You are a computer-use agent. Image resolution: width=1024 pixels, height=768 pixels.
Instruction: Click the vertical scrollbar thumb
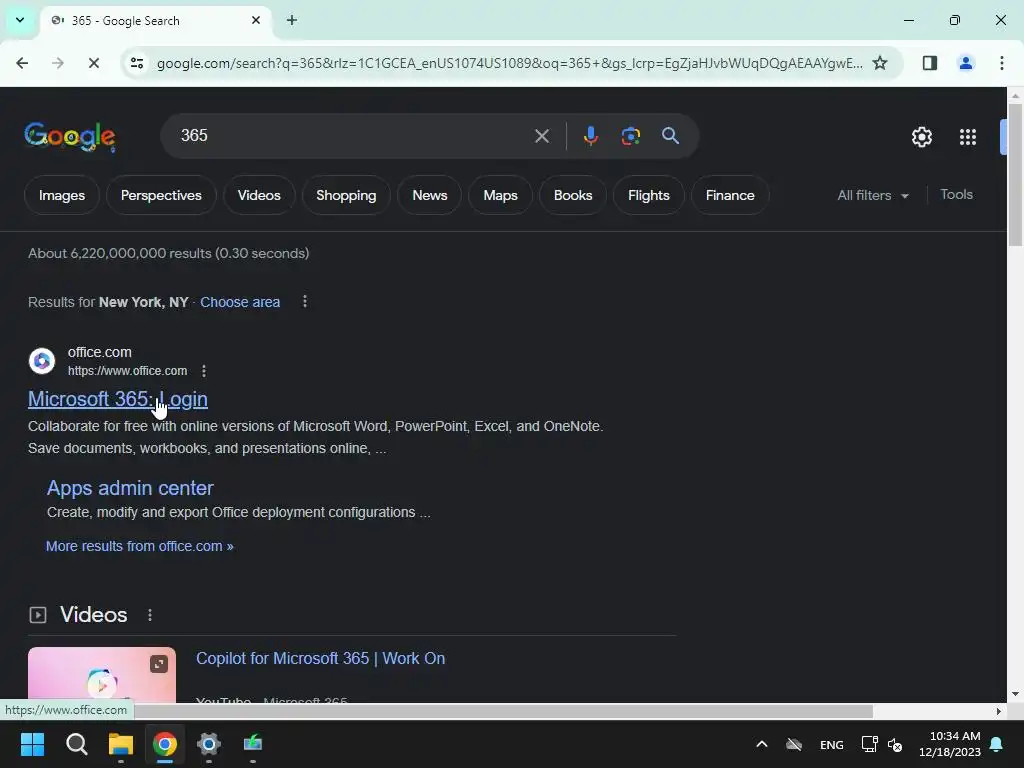[1014, 174]
